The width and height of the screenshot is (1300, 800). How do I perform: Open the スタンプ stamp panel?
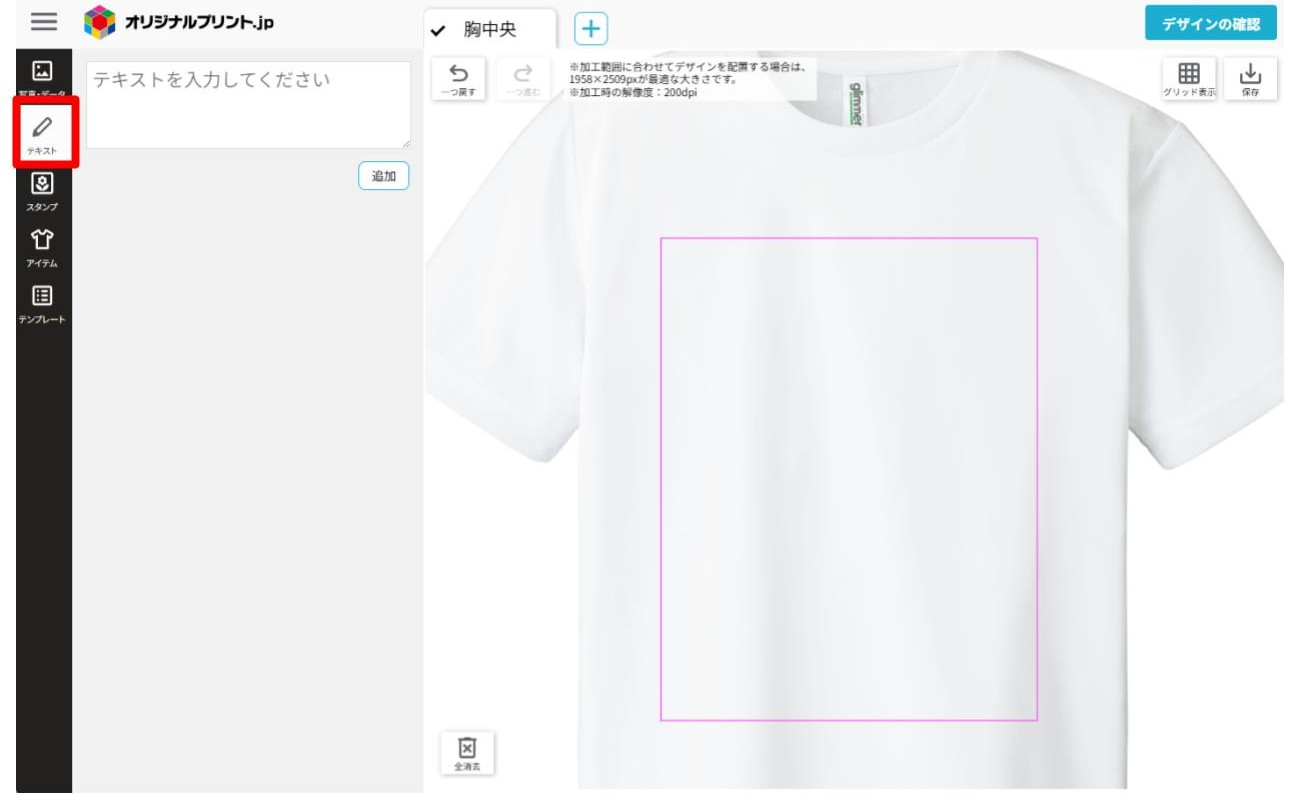click(x=42, y=192)
